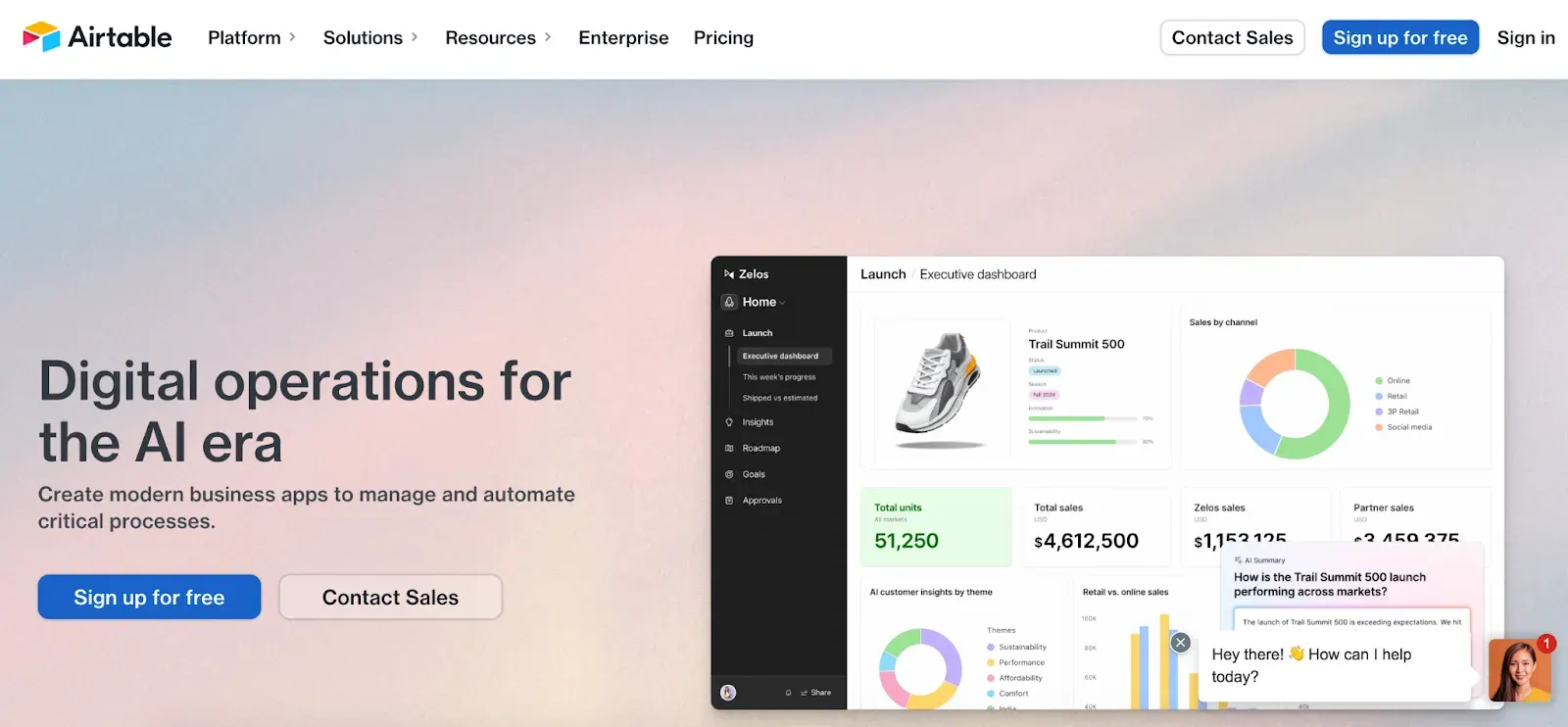
Task: Click the AI customer insights donut chart
Action: pyautogui.click(x=920, y=668)
